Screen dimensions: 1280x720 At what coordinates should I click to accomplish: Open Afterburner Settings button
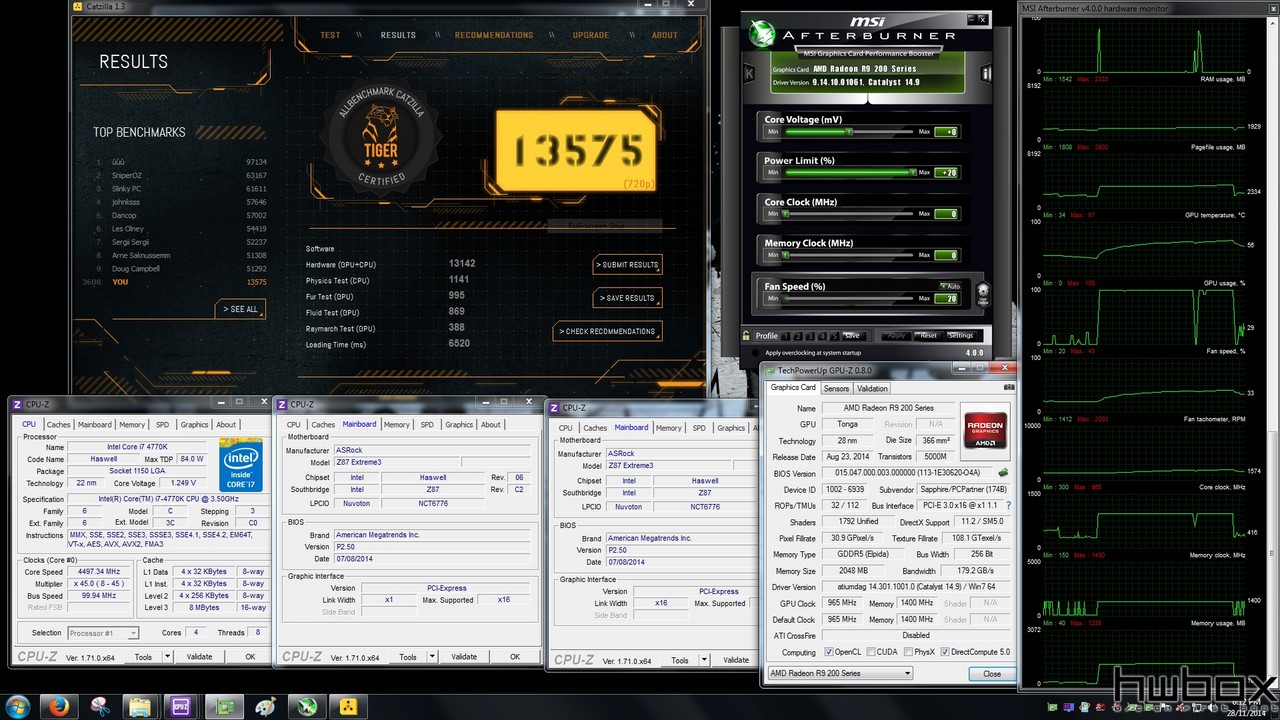[961, 336]
